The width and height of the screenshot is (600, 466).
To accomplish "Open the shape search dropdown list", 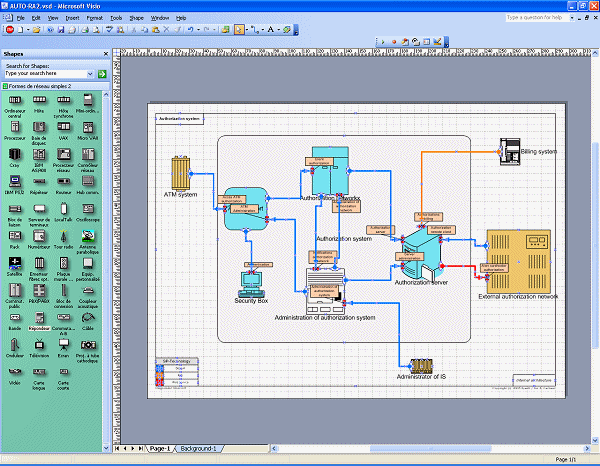I will pos(90,74).
